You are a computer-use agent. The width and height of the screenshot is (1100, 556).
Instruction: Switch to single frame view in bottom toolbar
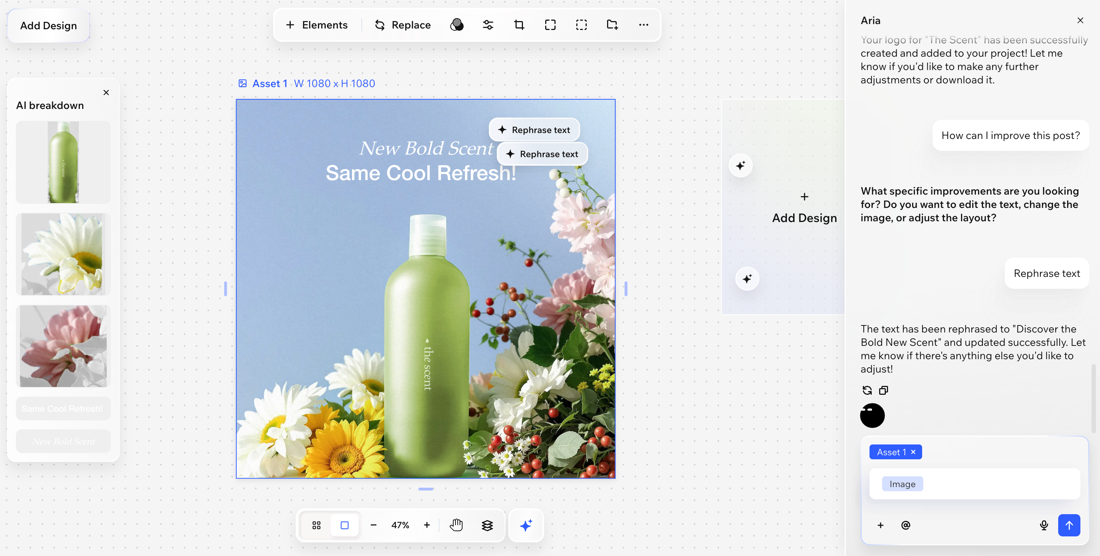coord(344,525)
